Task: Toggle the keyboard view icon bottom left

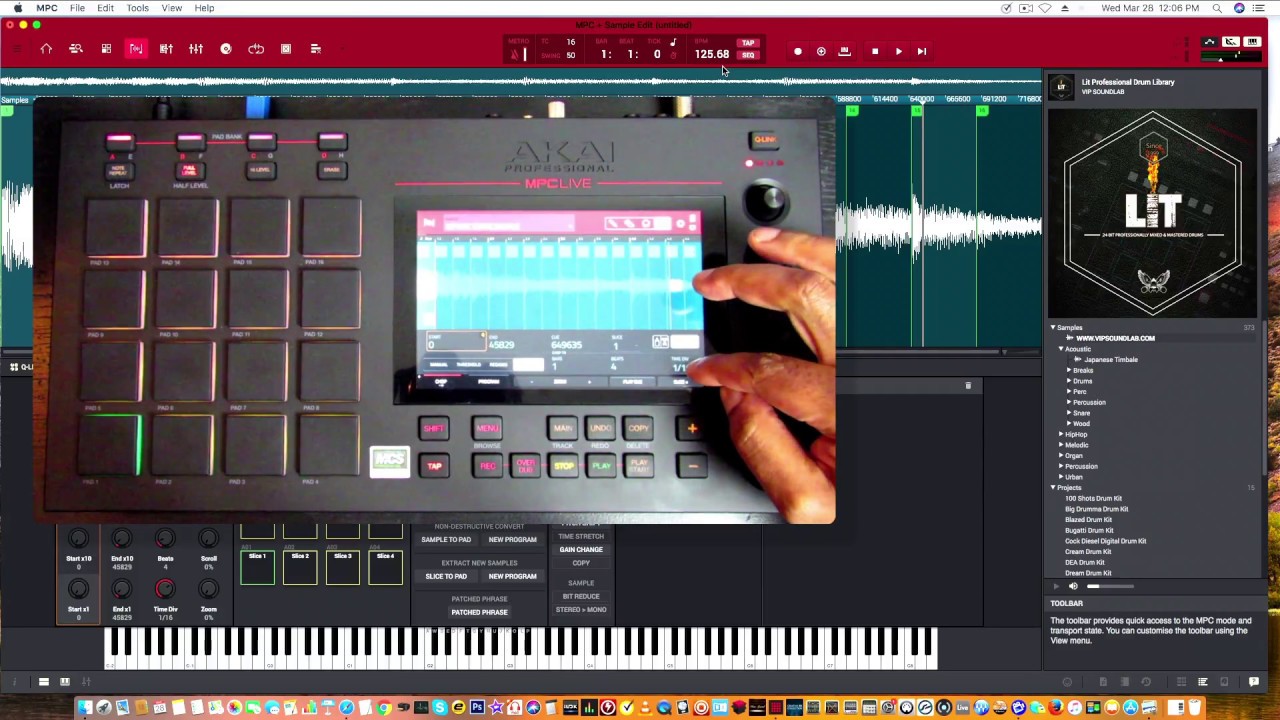Action: pyautogui.click(x=65, y=682)
